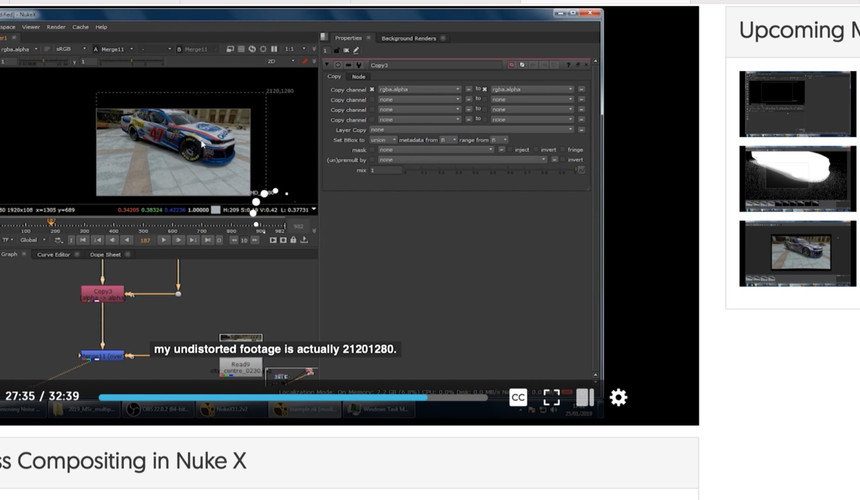Click the red viewer paint icon beside 2D
This screenshot has width=860, height=500.
pyautogui.click(x=305, y=61)
